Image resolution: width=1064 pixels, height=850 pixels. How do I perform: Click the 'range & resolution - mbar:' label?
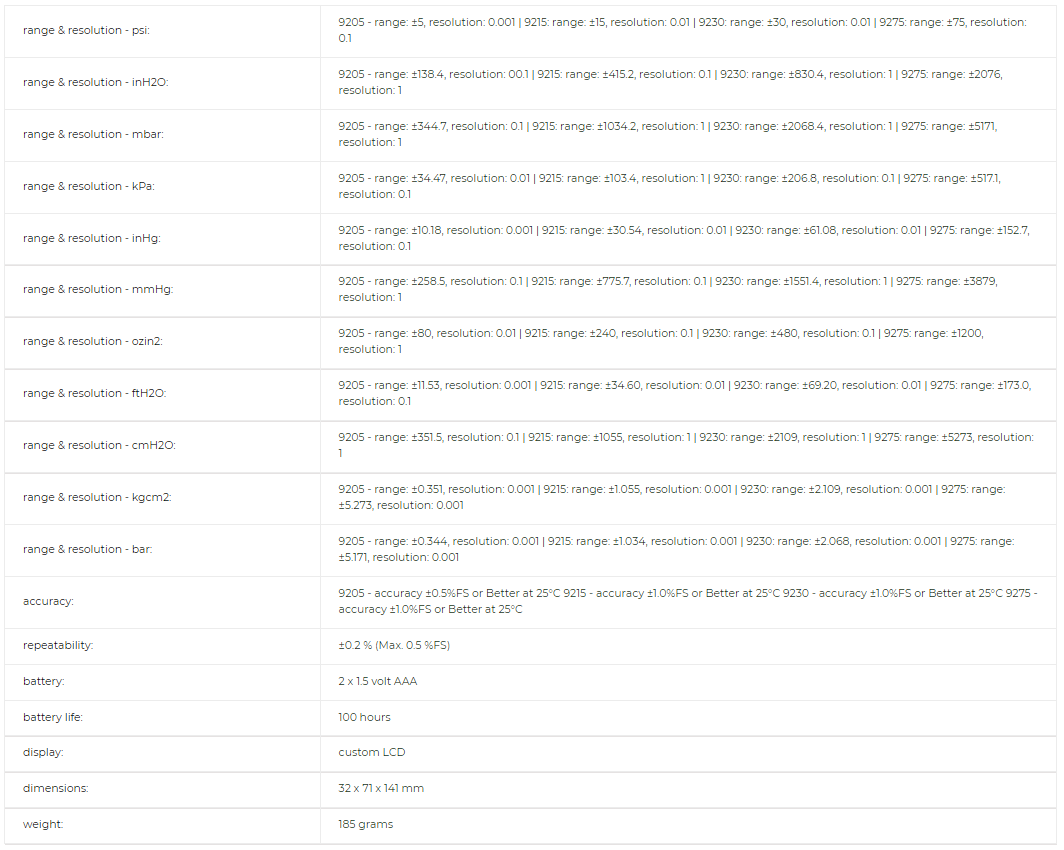point(91,135)
